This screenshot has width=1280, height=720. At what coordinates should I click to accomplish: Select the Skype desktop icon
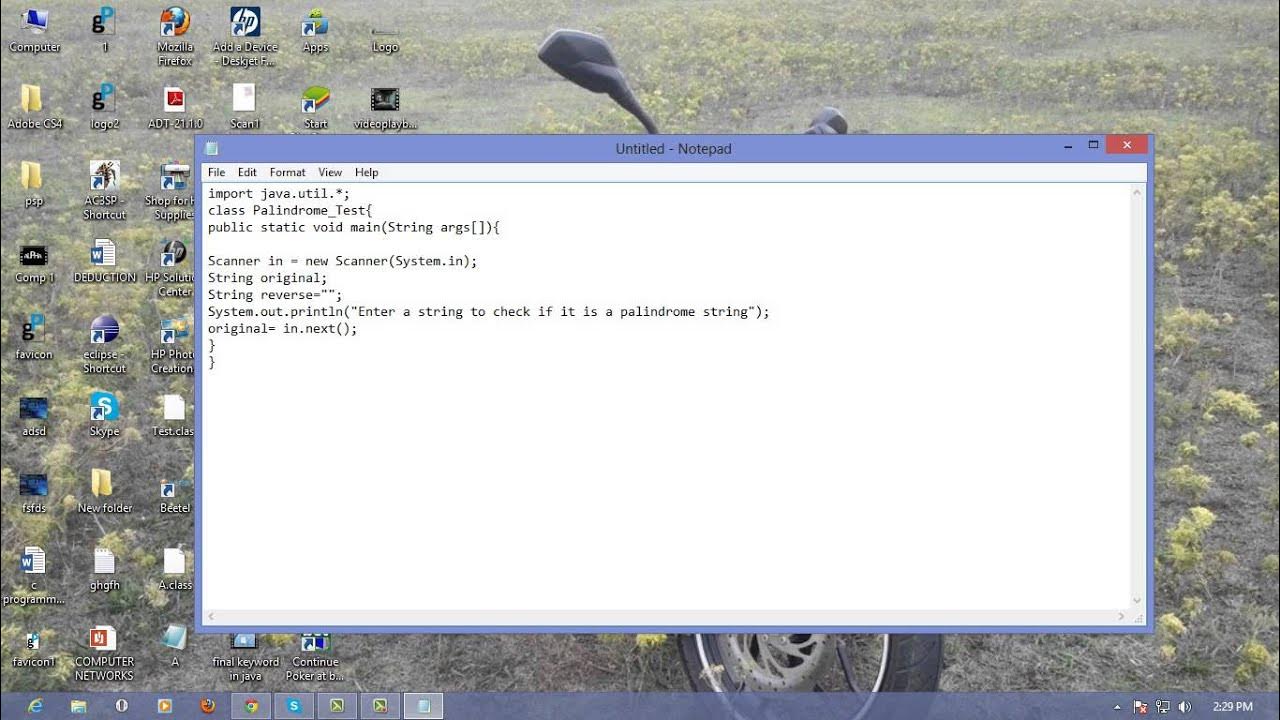pos(104,414)
